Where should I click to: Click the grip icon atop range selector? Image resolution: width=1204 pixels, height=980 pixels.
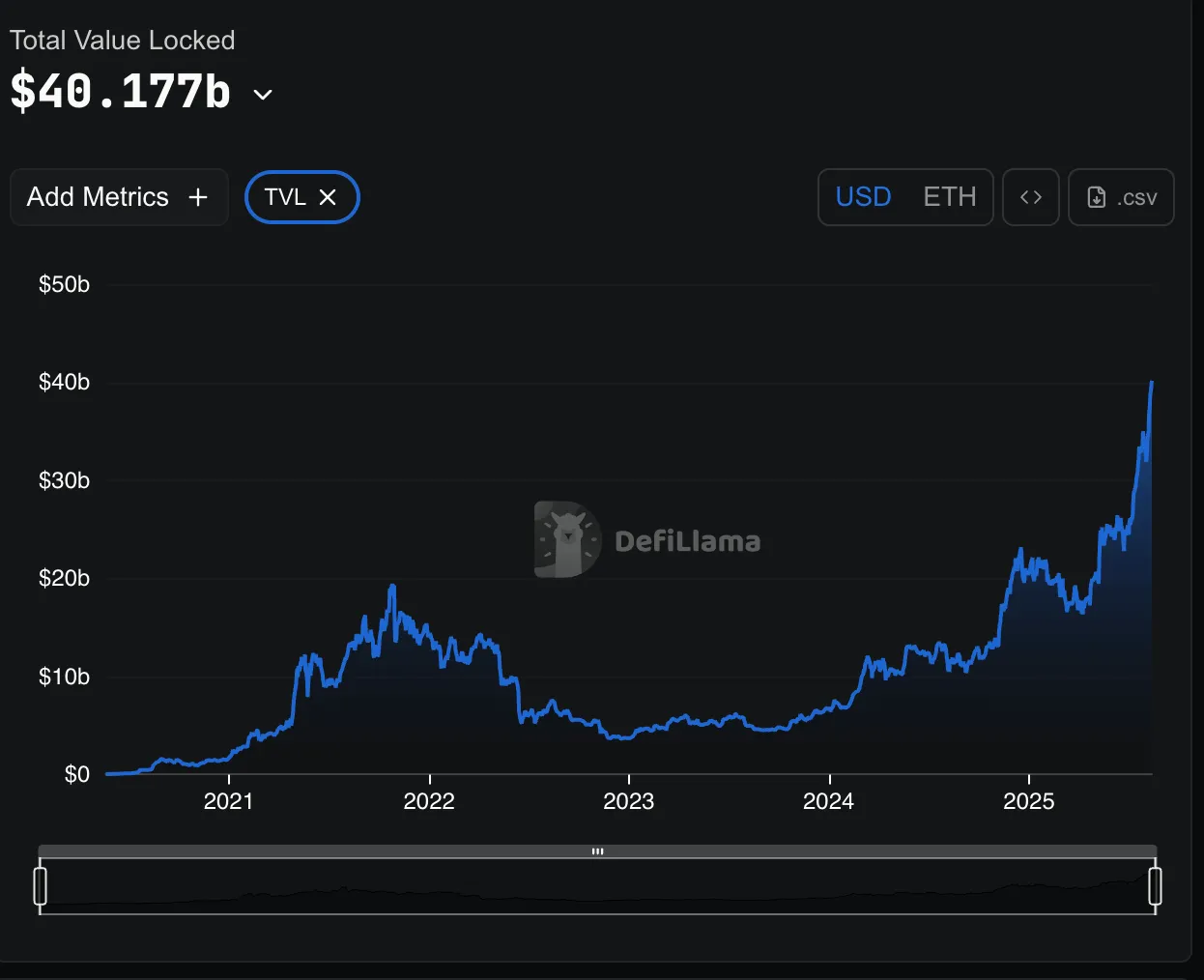coord(597,851)
